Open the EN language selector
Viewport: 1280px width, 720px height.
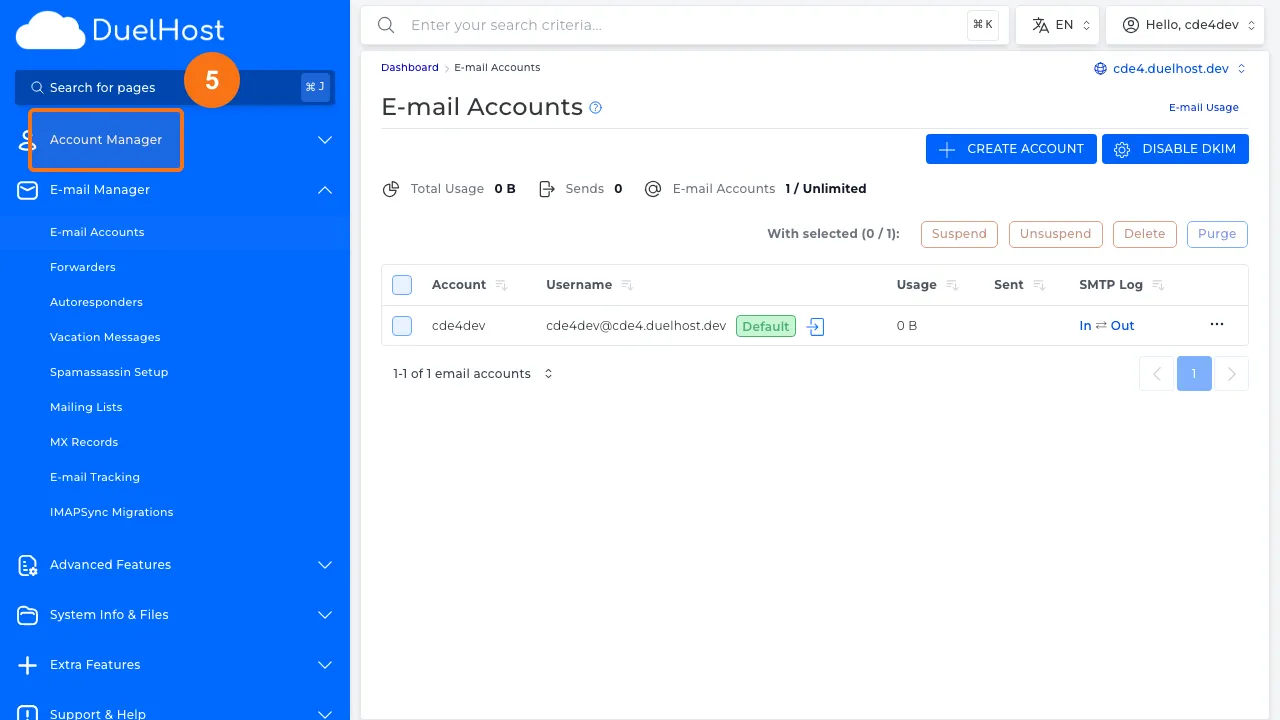[1057, 24]
